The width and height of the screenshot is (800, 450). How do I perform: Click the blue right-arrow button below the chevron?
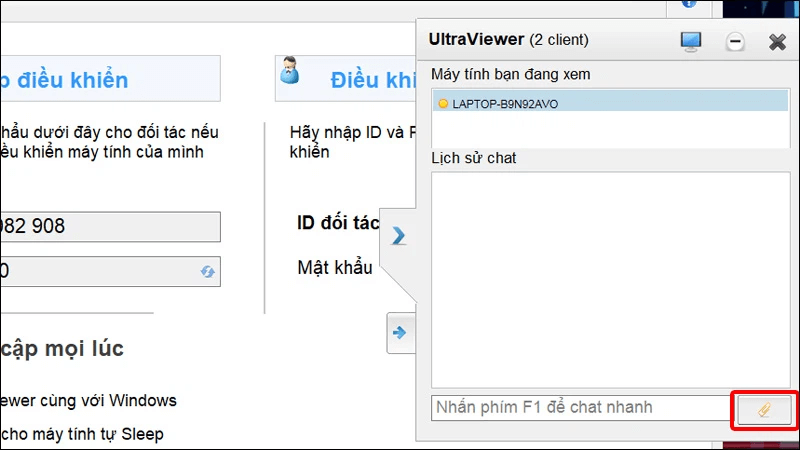pyautogui.click(x=400, y=333)
